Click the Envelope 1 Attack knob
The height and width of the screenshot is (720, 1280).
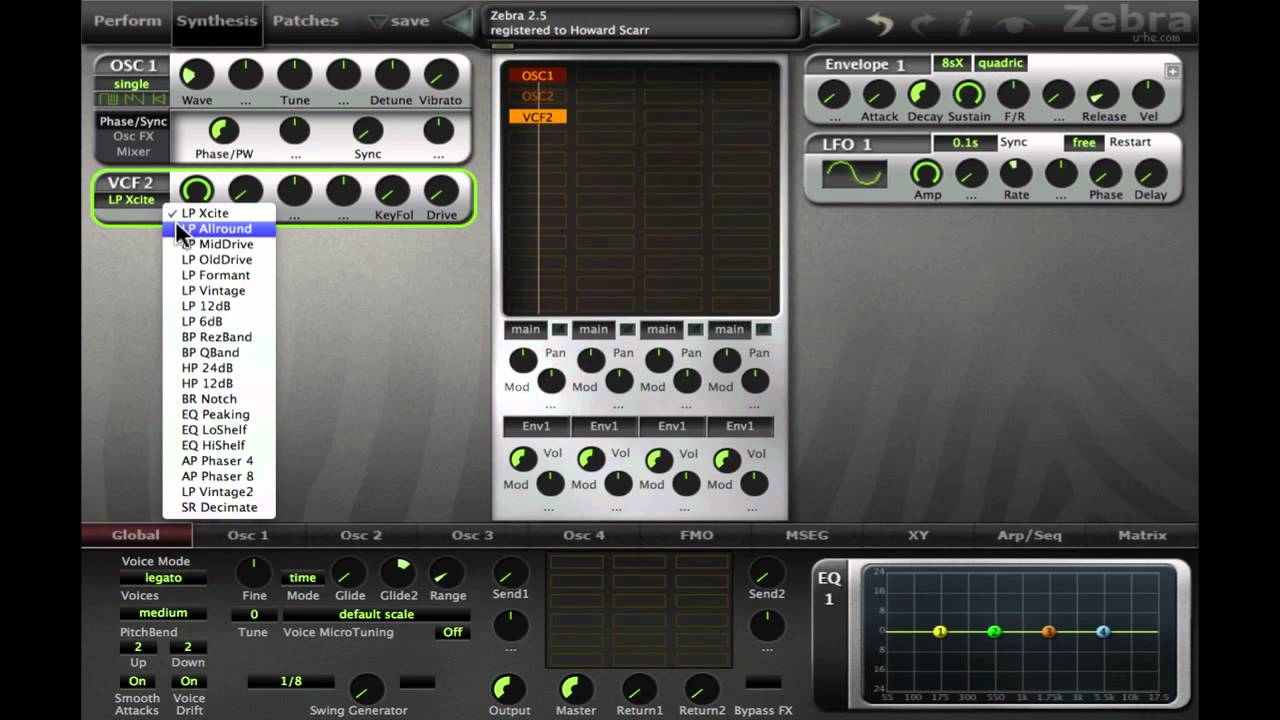[x=878, y=95]
